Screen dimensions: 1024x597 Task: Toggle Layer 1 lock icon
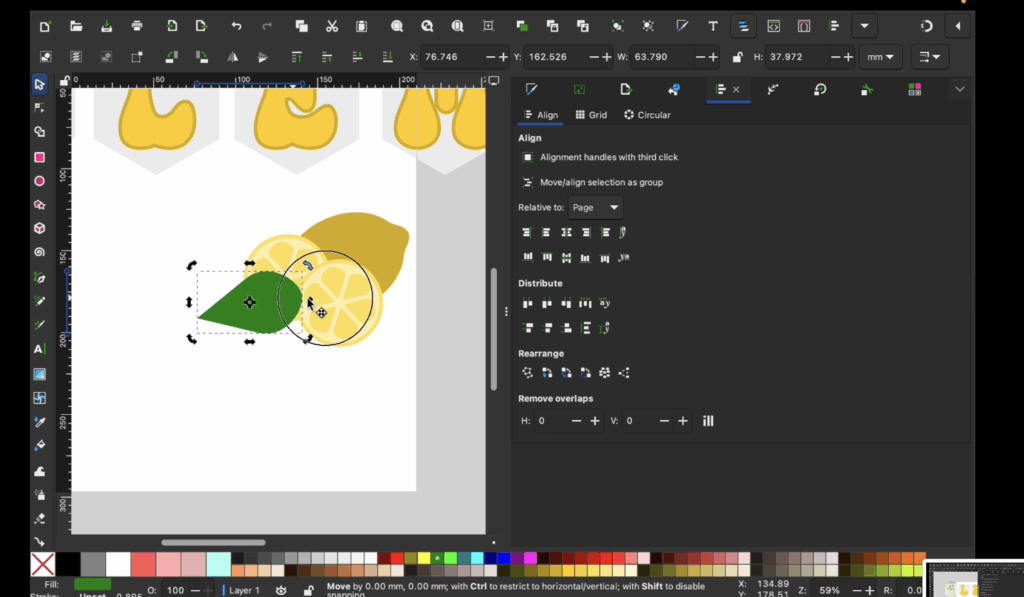tap(308, 590)
